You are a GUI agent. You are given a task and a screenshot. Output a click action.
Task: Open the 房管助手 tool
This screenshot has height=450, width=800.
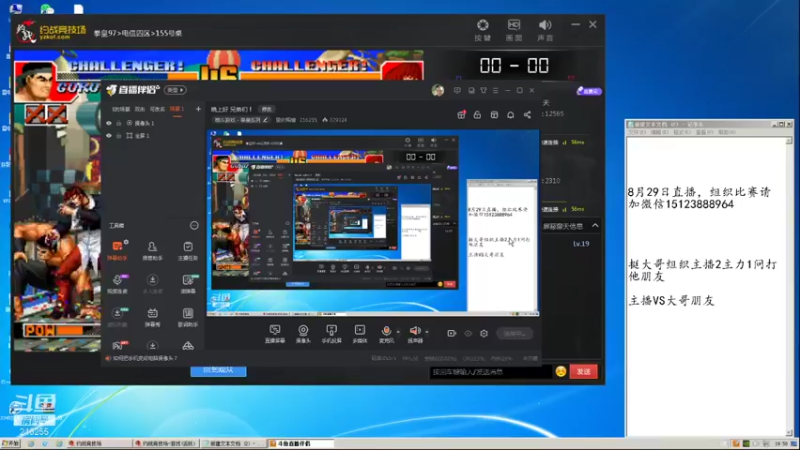click(152, 251)
